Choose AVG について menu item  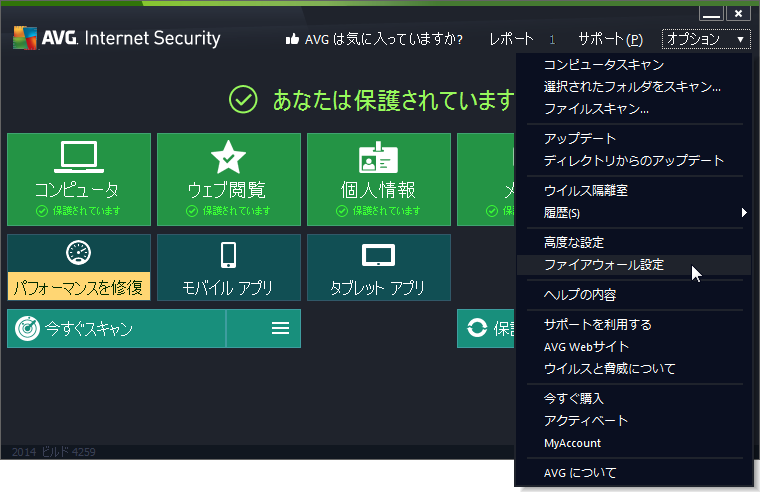(580, 472)
